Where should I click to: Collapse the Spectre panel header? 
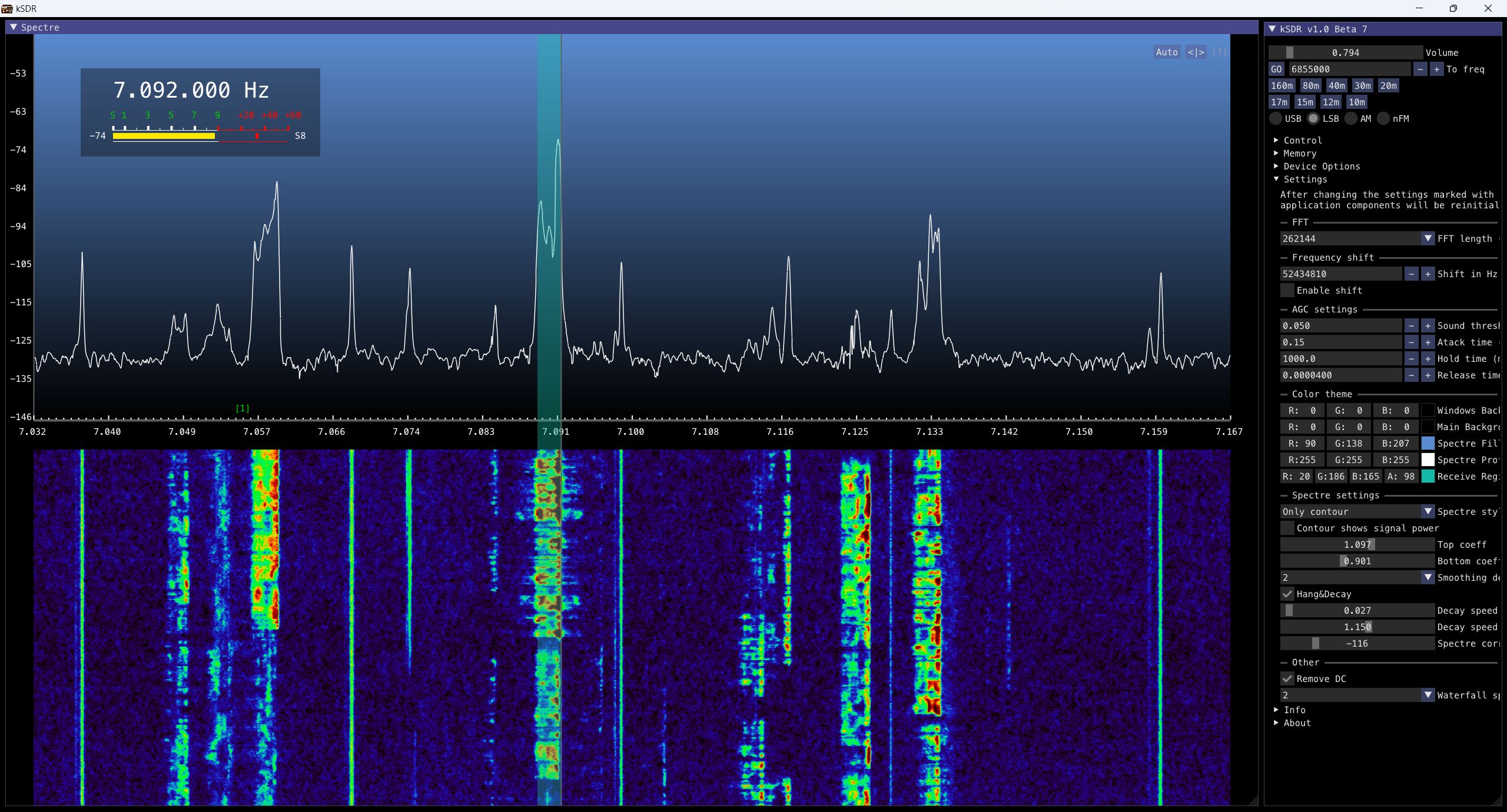click(x=15, y=27)
